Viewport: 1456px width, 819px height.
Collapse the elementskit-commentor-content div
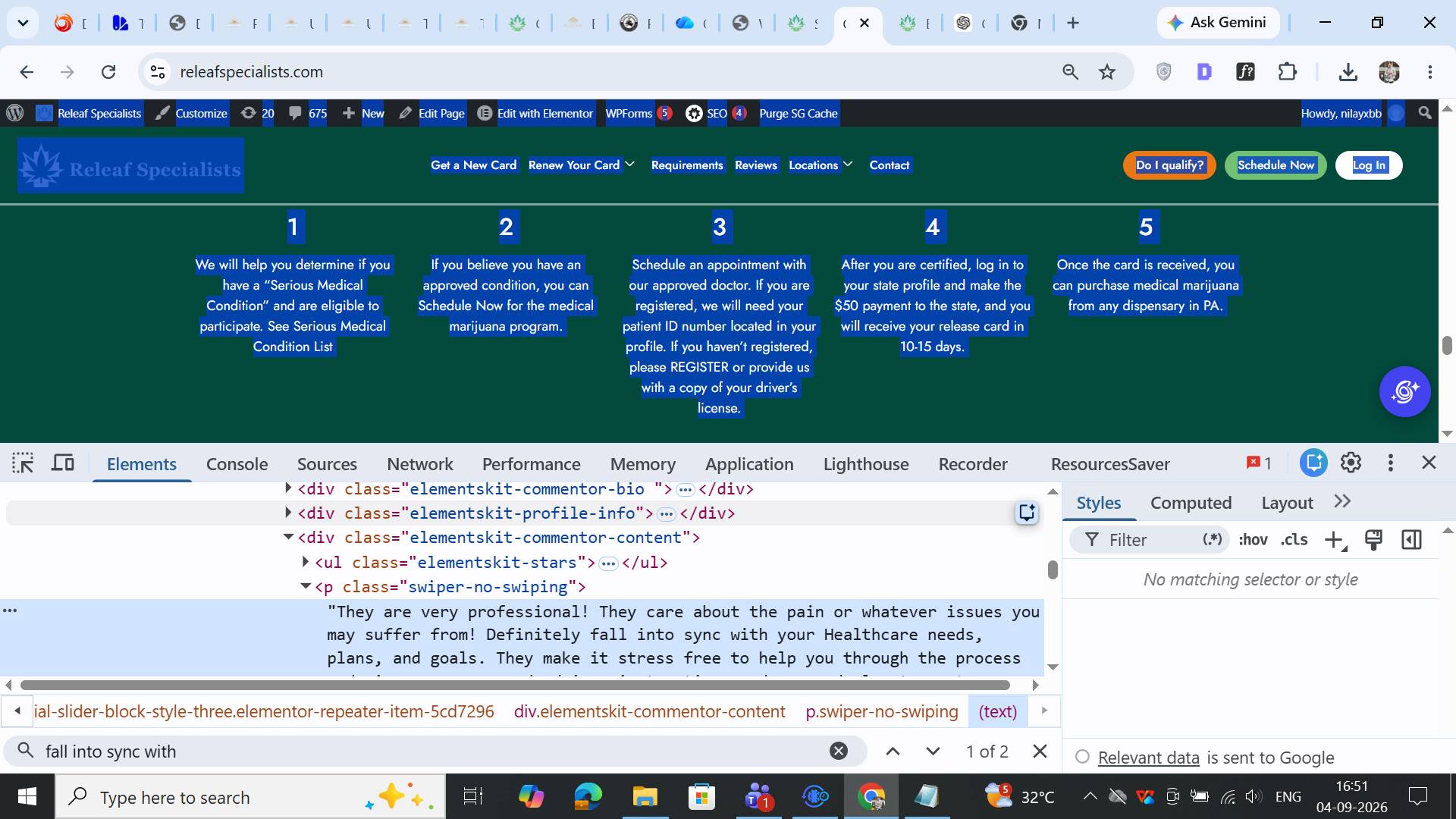[288, 537]
